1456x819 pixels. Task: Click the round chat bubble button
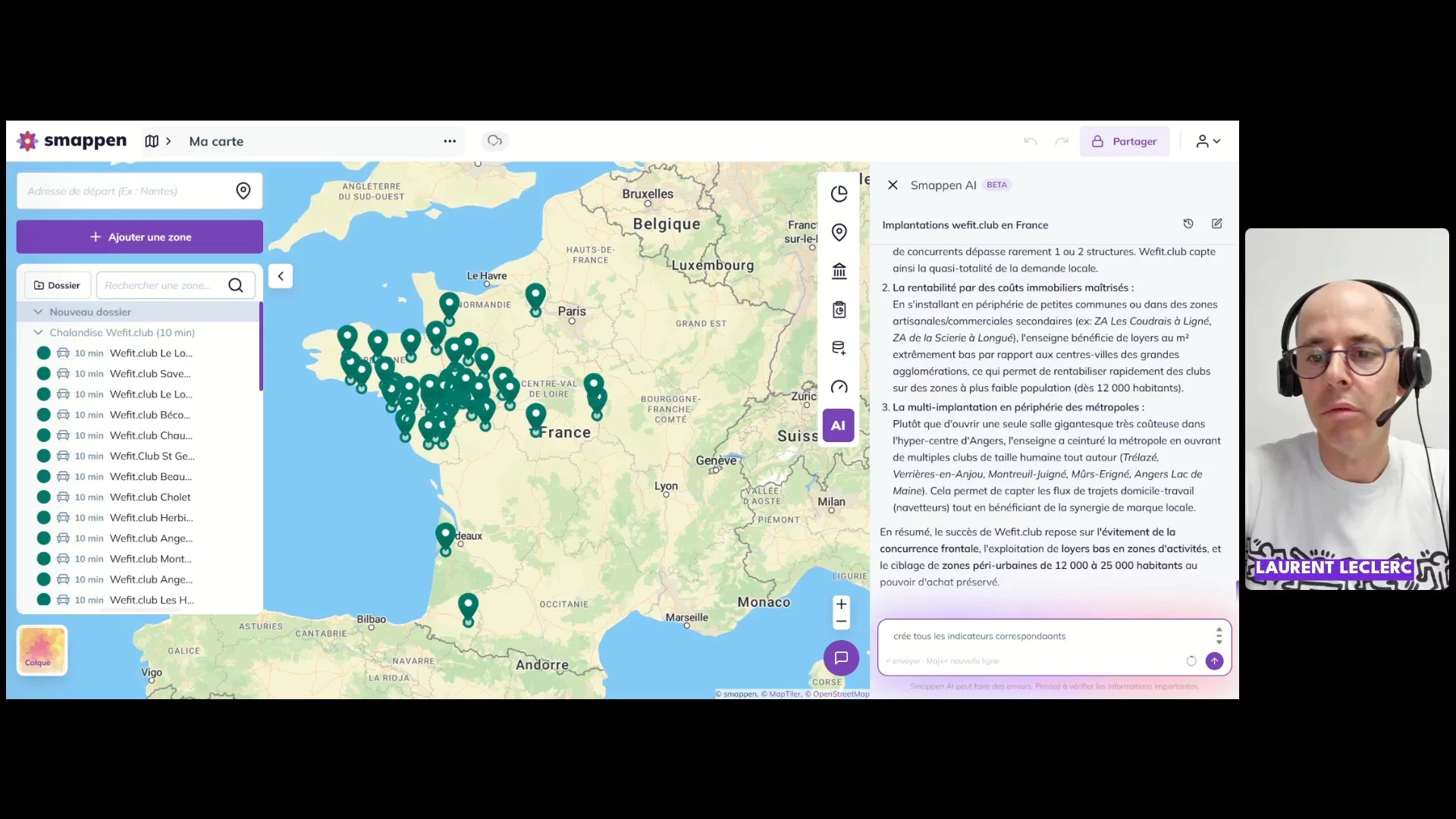pyautogui.click(x=841, y=658)
